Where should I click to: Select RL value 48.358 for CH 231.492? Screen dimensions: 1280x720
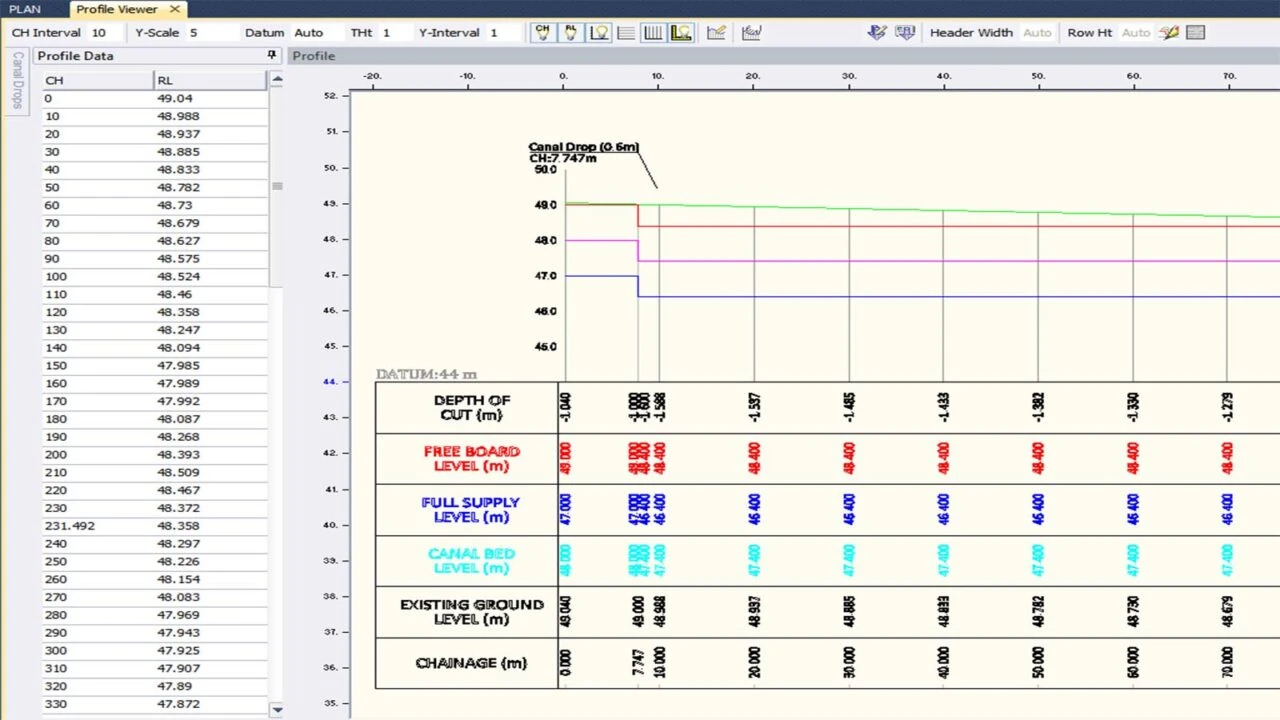pyautogui.click(x=210, y=525)
